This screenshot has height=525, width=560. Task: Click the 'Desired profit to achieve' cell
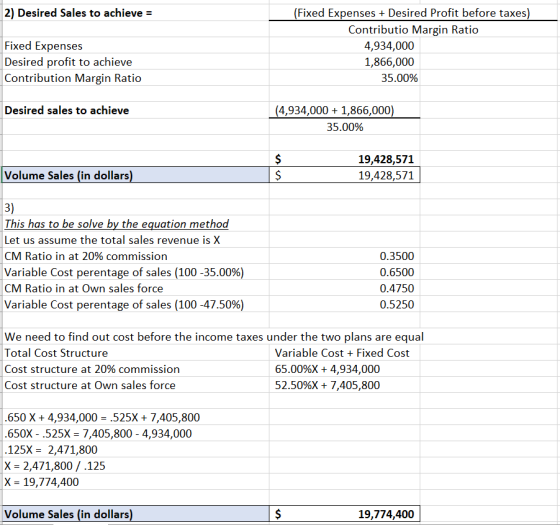[x=136, y=62]
